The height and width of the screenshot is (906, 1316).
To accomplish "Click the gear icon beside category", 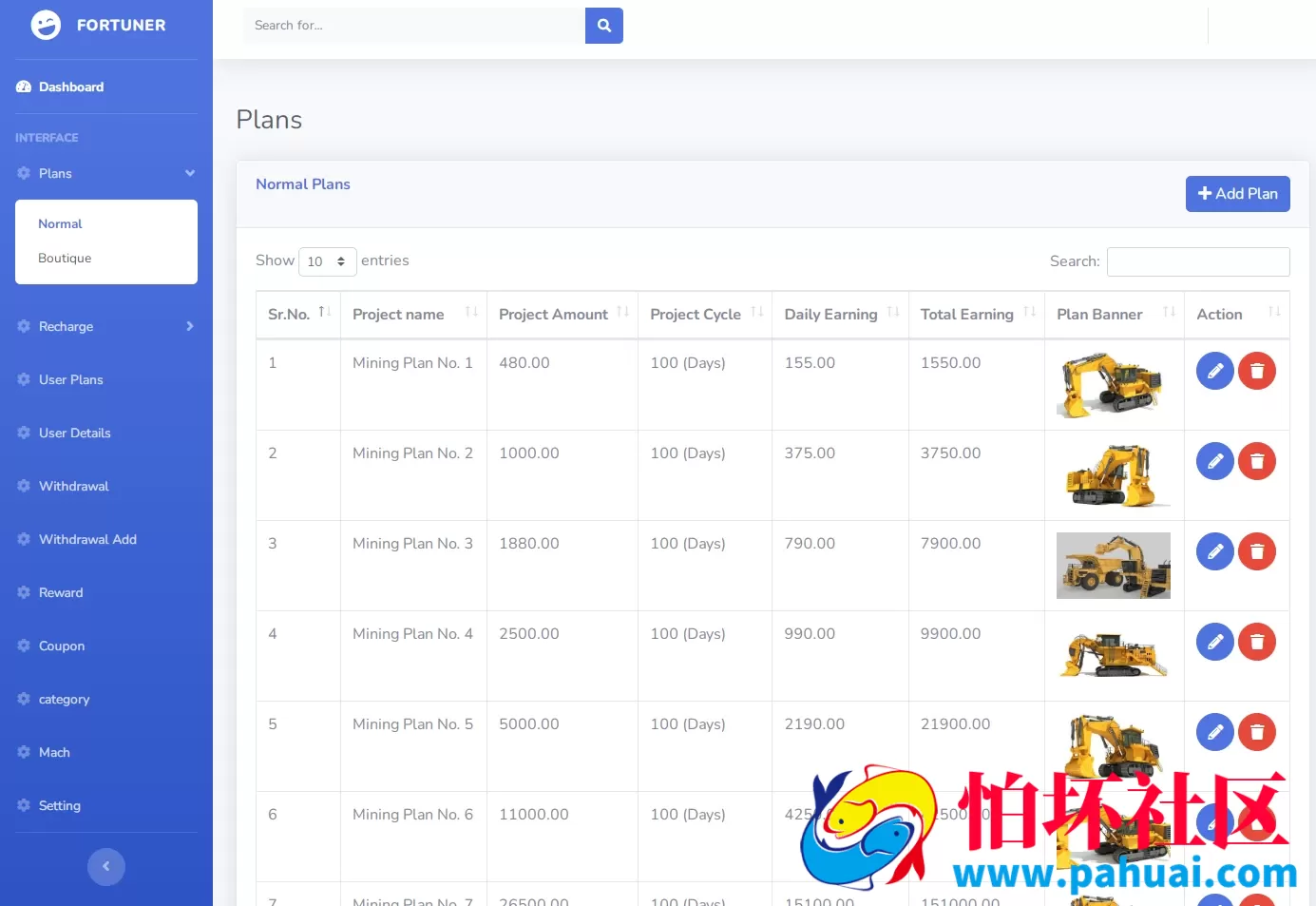I will coord(24,699).
